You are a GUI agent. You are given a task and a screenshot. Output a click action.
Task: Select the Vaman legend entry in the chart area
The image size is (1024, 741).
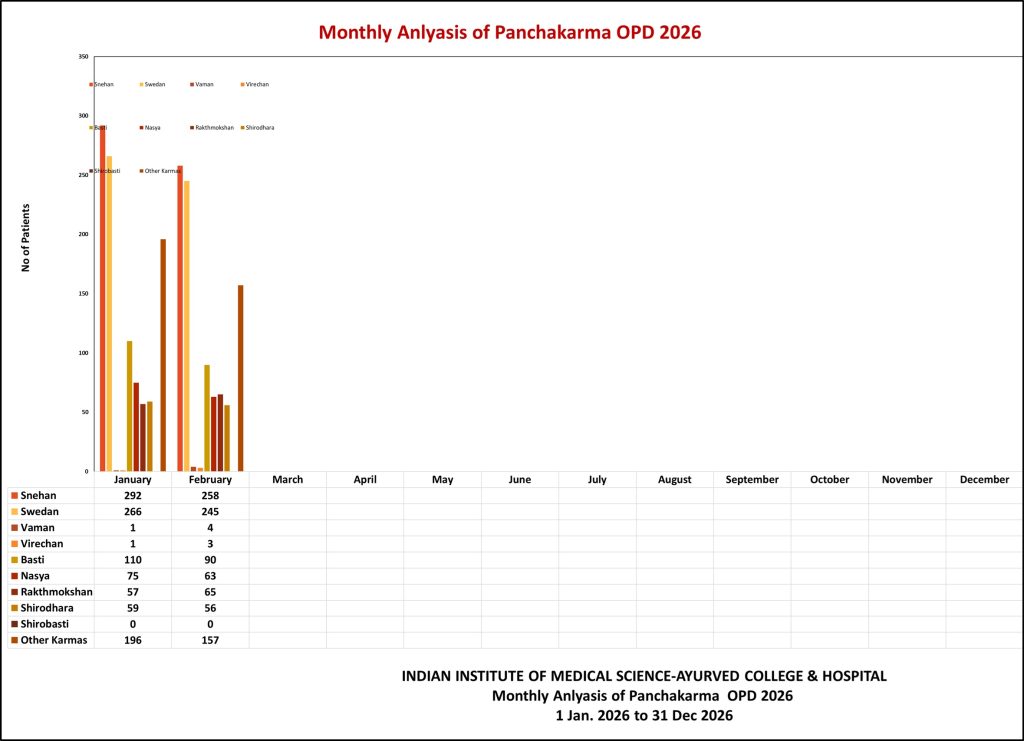coord(204,85)
